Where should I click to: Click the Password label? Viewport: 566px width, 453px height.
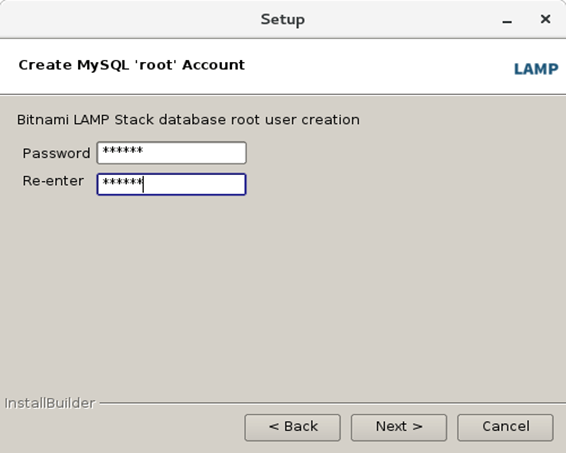56,153
